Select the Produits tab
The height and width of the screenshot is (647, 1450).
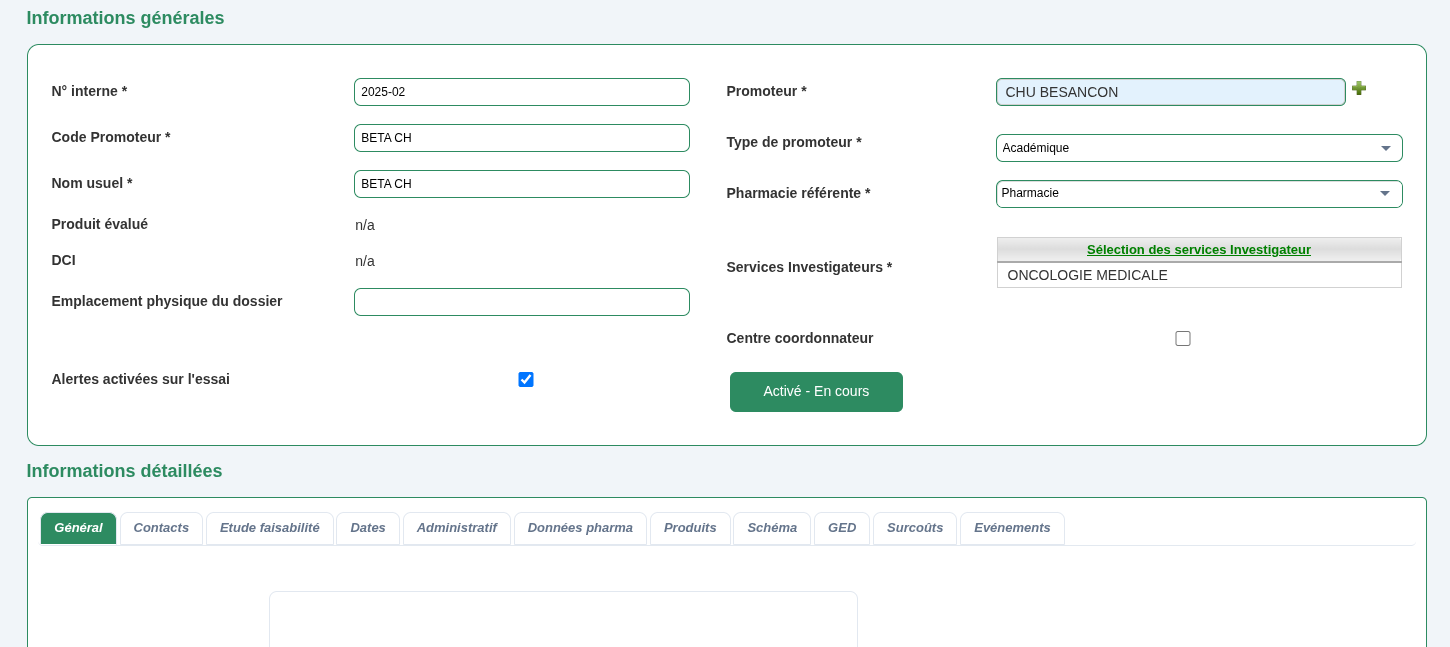[x=690, y=528]
